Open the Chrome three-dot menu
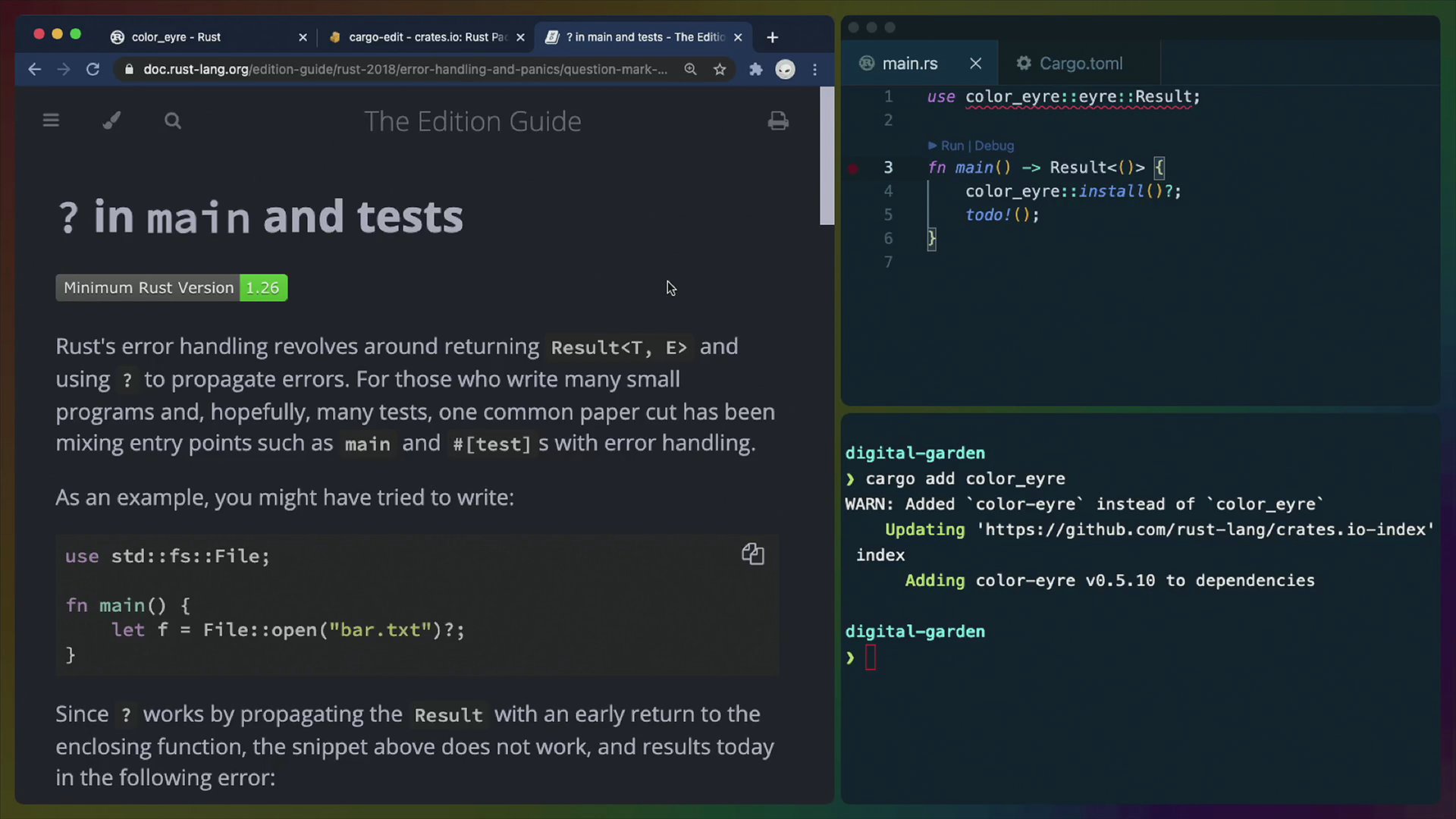The width and height of the screenshot is (1456, 819). [x=815, y=69]
